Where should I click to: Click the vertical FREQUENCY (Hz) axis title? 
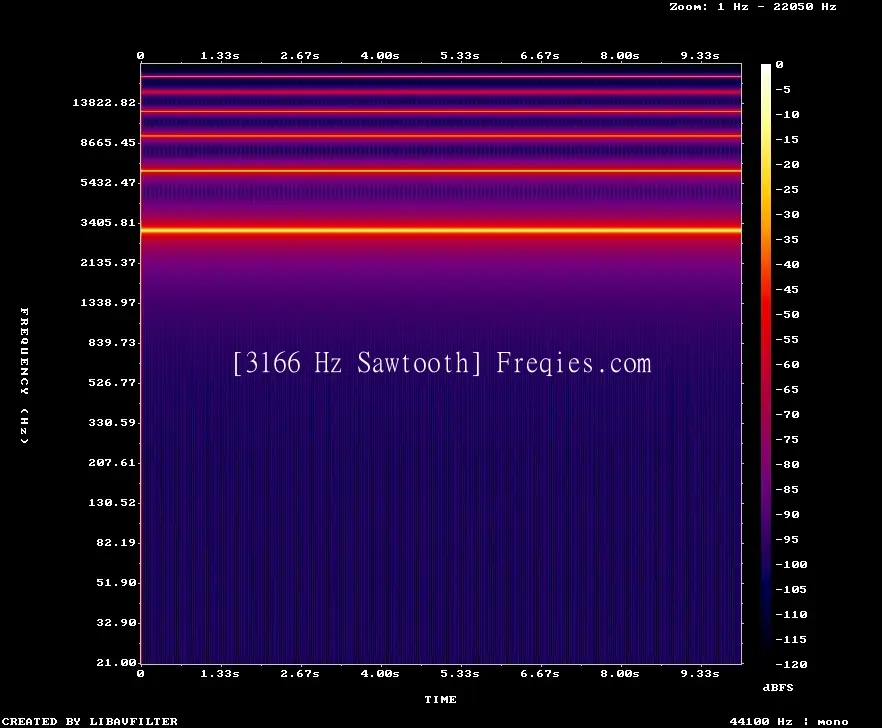click(x=24, y=375)
